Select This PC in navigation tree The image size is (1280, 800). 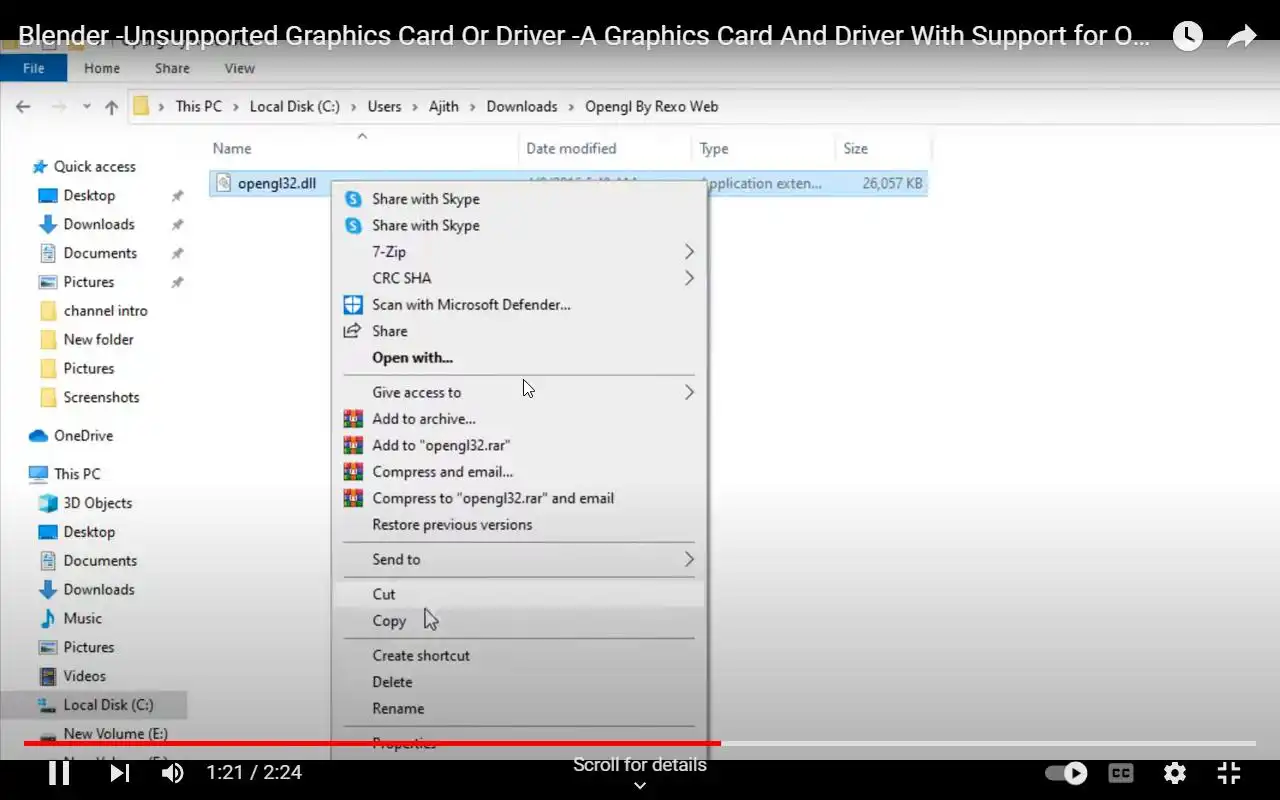click(77, 474)
